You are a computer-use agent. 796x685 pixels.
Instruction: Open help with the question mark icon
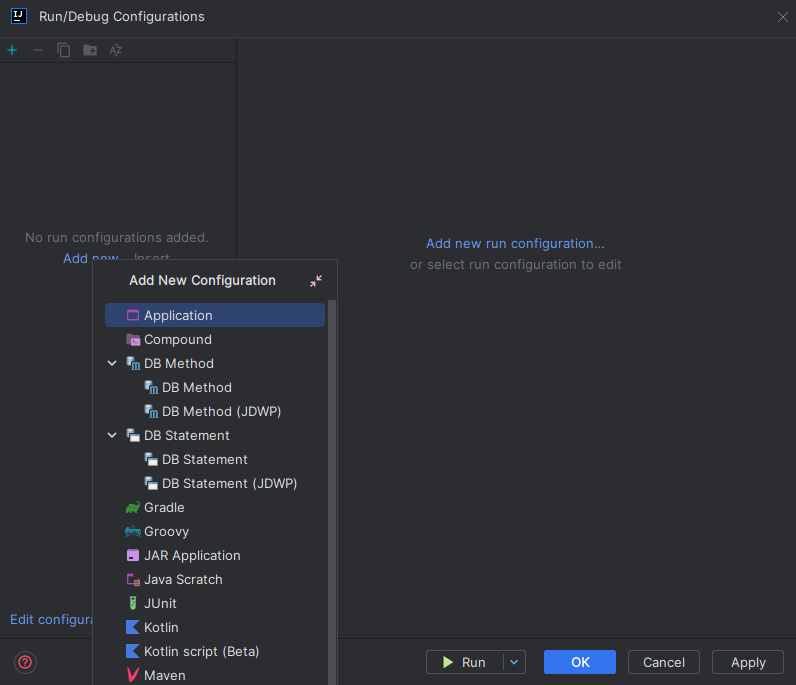pyautogui.click(x=25, y=662)
